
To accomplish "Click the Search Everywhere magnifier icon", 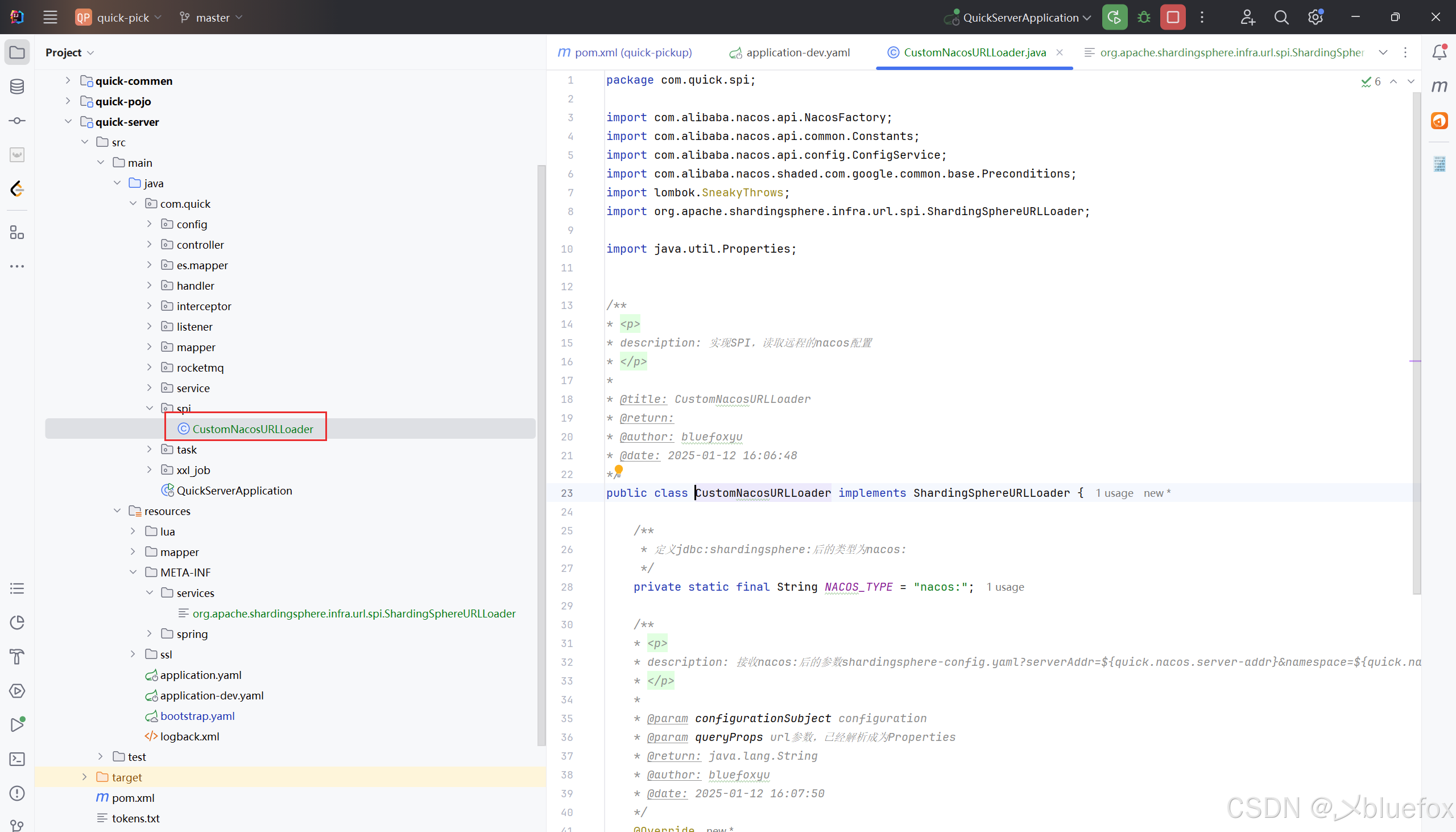I will (x=1281, y=17).
